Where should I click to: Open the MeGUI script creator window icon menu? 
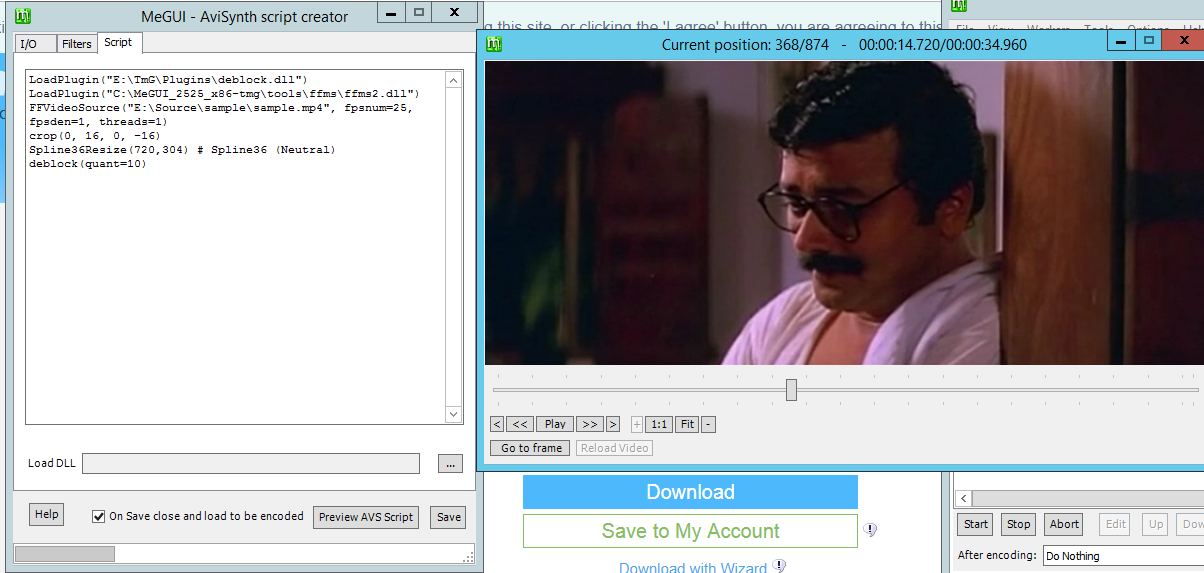(24, 15)
